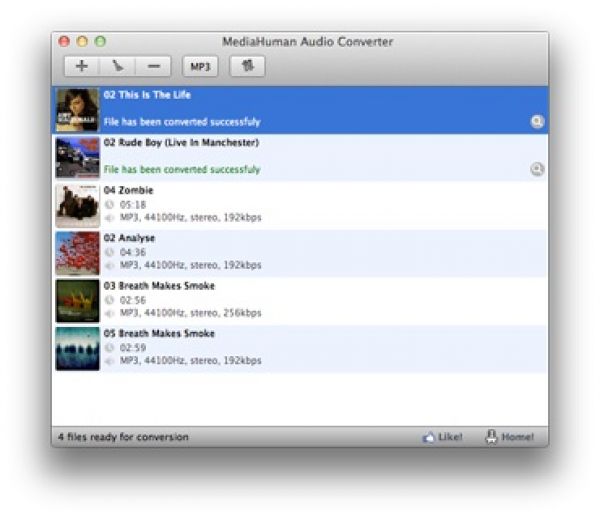
Task: Click the MediaHuman Audio Converter title
Action: pyautogui.click(x=308, y=42)
